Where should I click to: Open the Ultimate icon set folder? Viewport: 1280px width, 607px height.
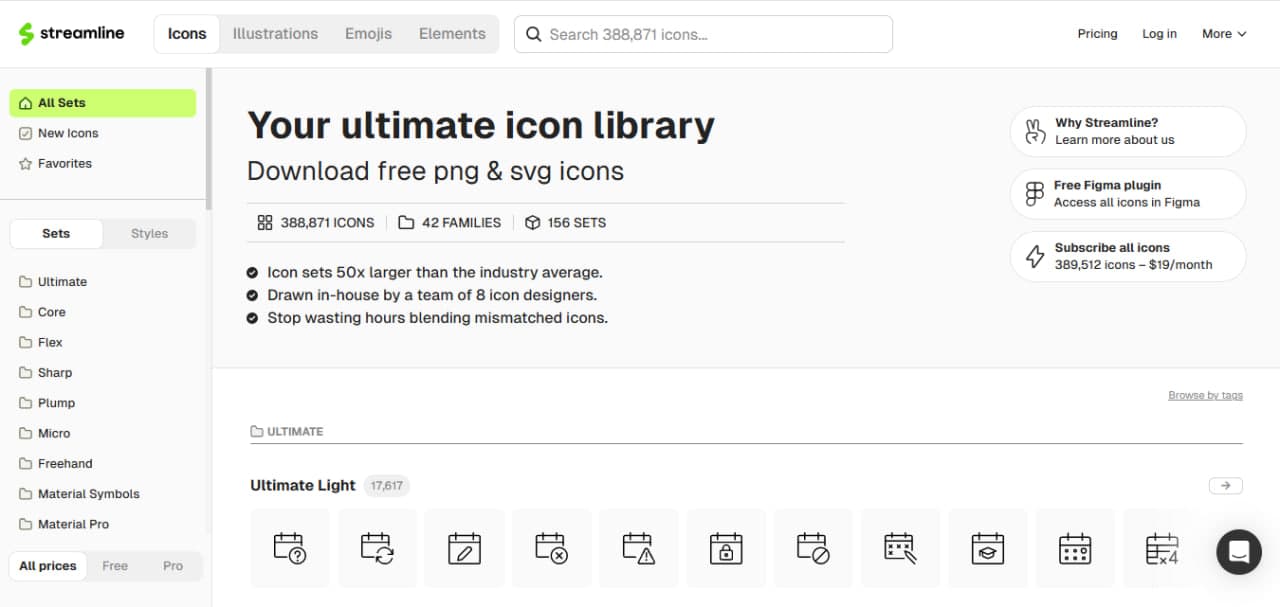point(53,282)
